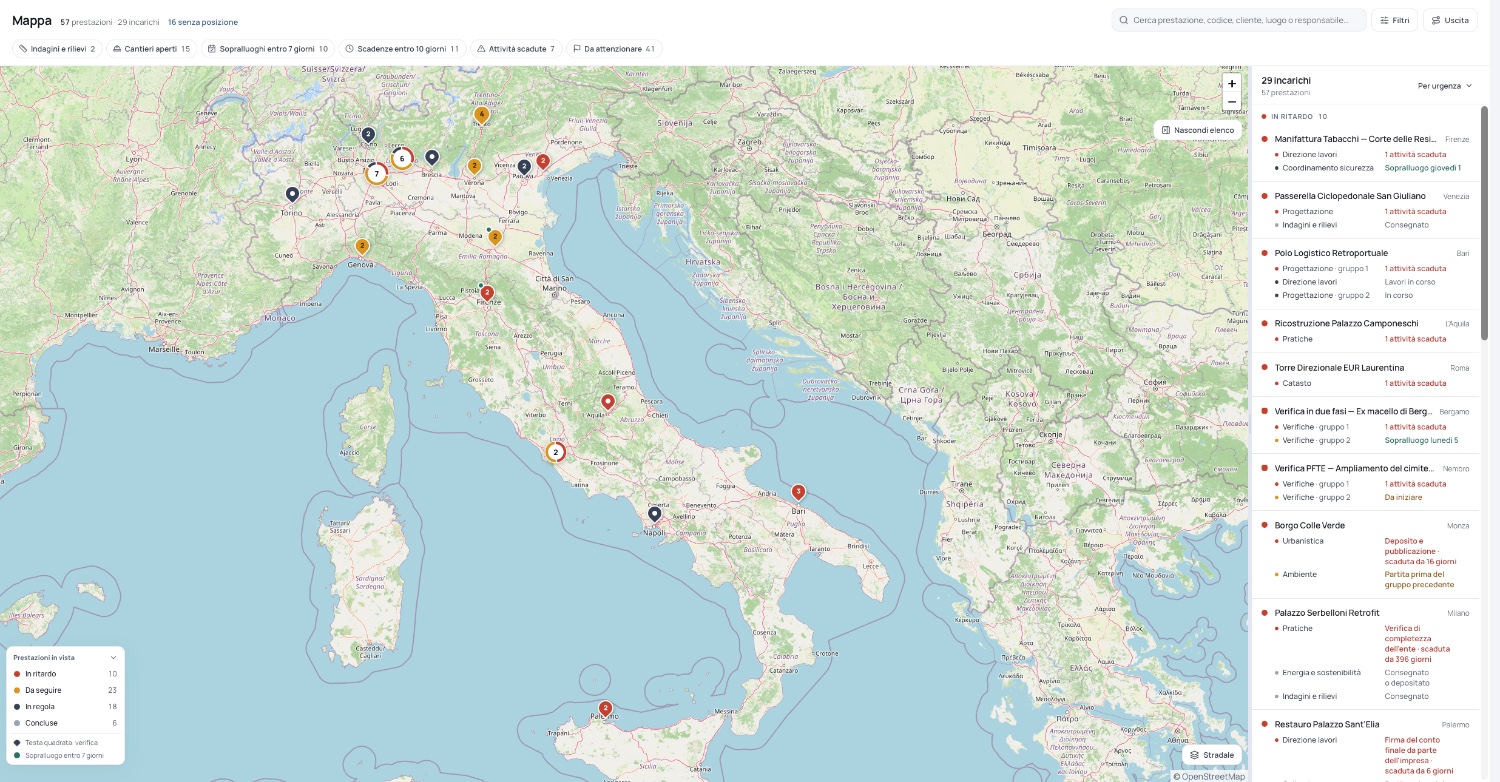
Task: Click the map marker at Torino
Action: point(292,194)
